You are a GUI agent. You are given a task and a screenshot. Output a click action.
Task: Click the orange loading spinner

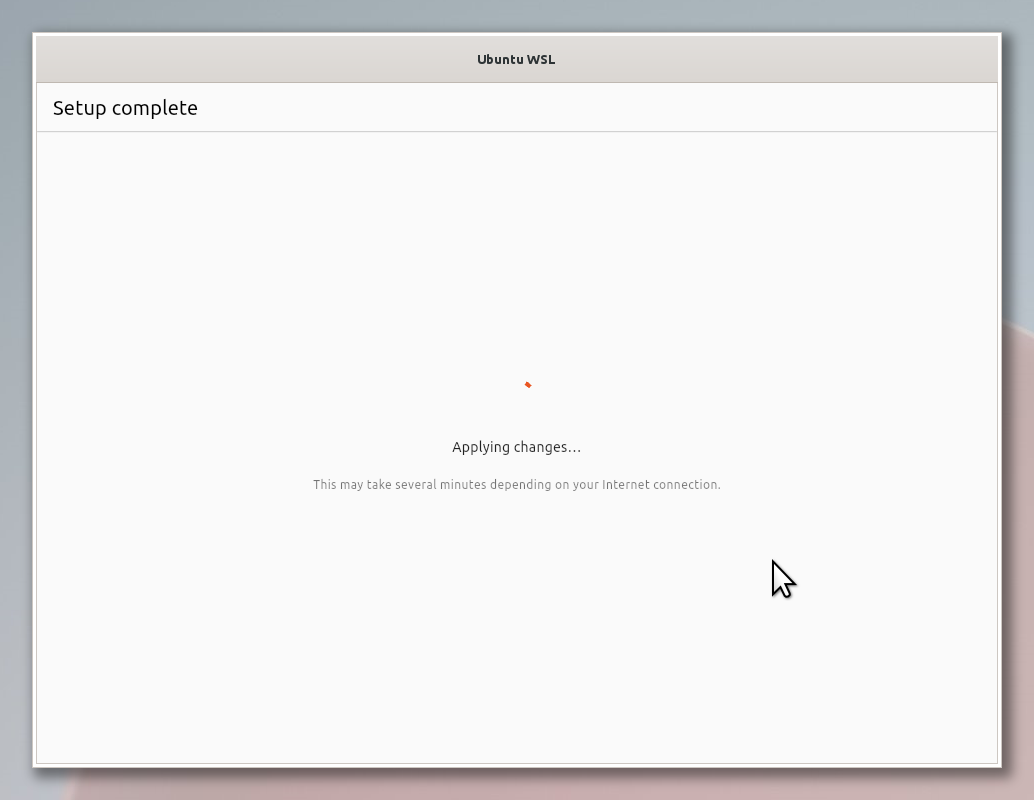point(528,385)
